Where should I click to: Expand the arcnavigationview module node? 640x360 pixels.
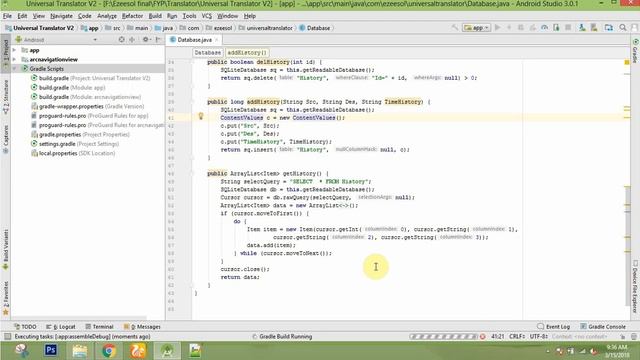click(15, 59)
